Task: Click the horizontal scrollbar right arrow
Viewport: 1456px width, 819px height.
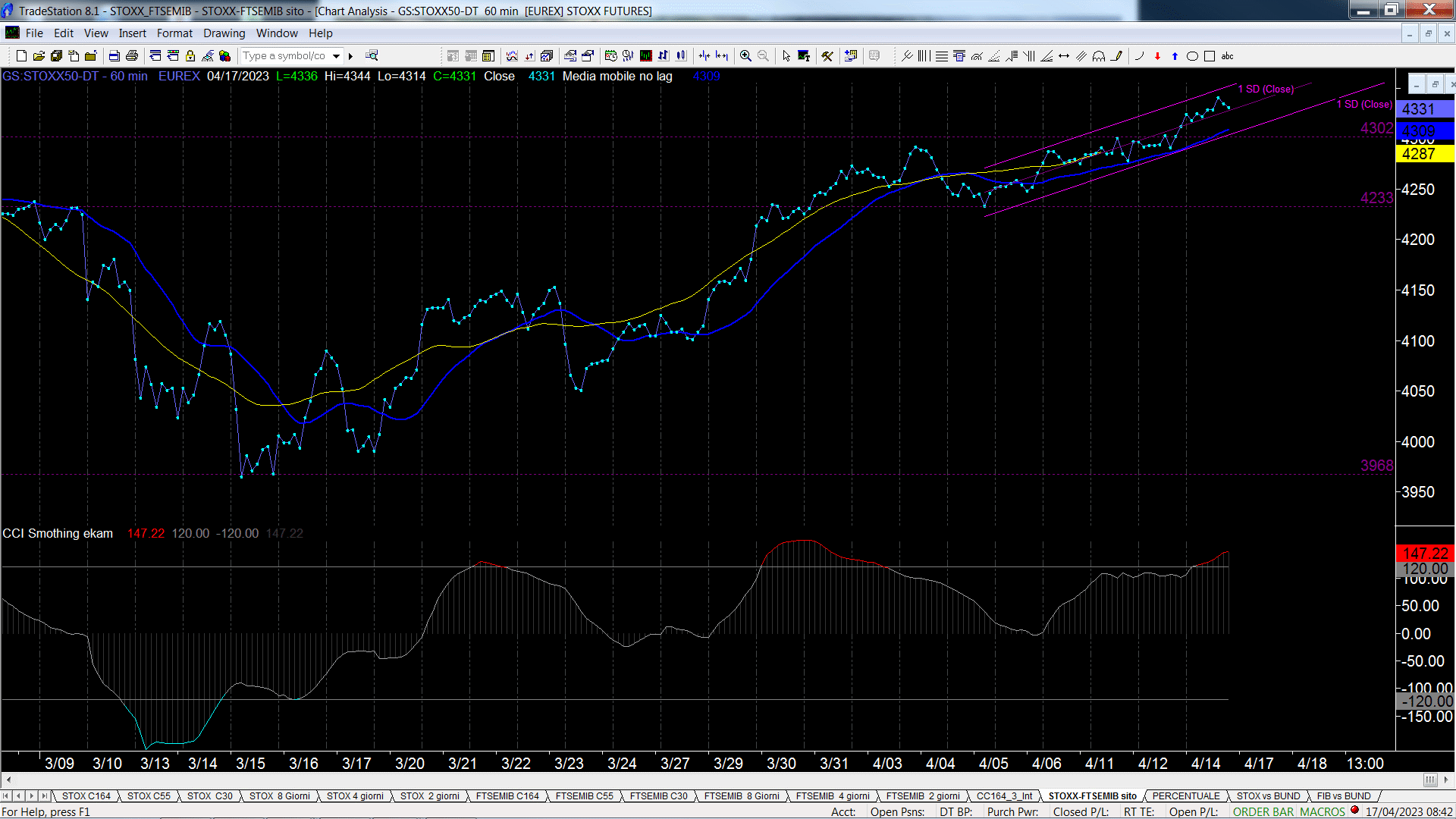Action: pyautogui.click(x=1447, y=780)
